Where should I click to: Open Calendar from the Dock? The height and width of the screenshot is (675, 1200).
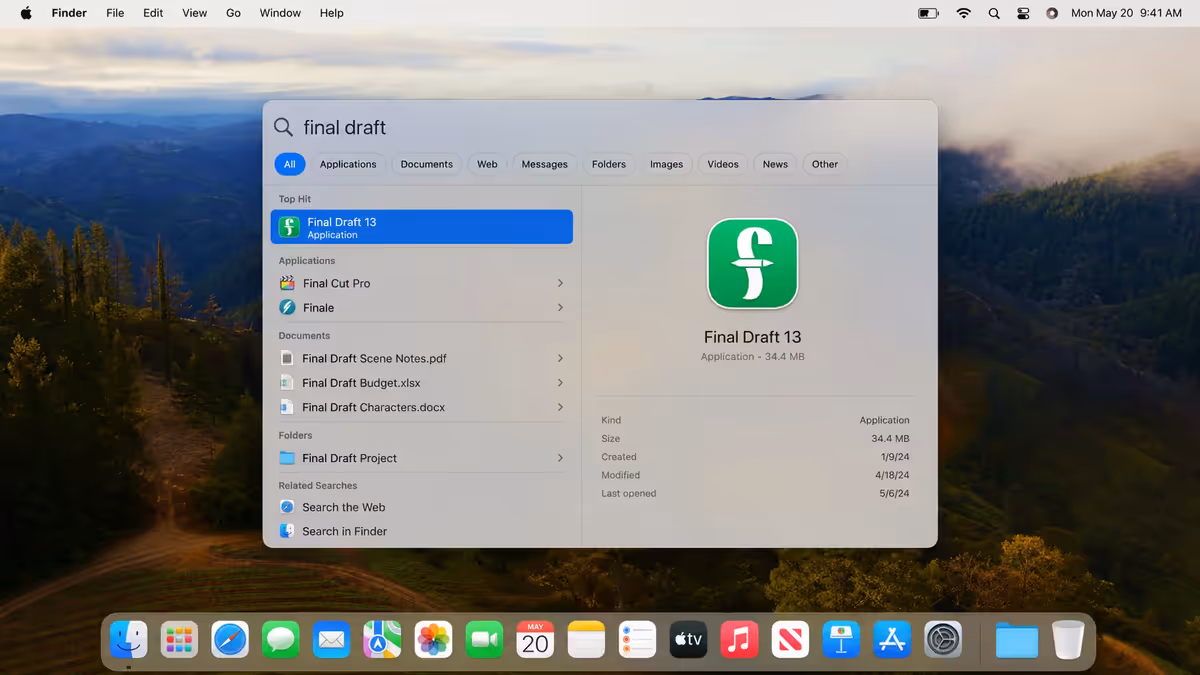point(535,640)
